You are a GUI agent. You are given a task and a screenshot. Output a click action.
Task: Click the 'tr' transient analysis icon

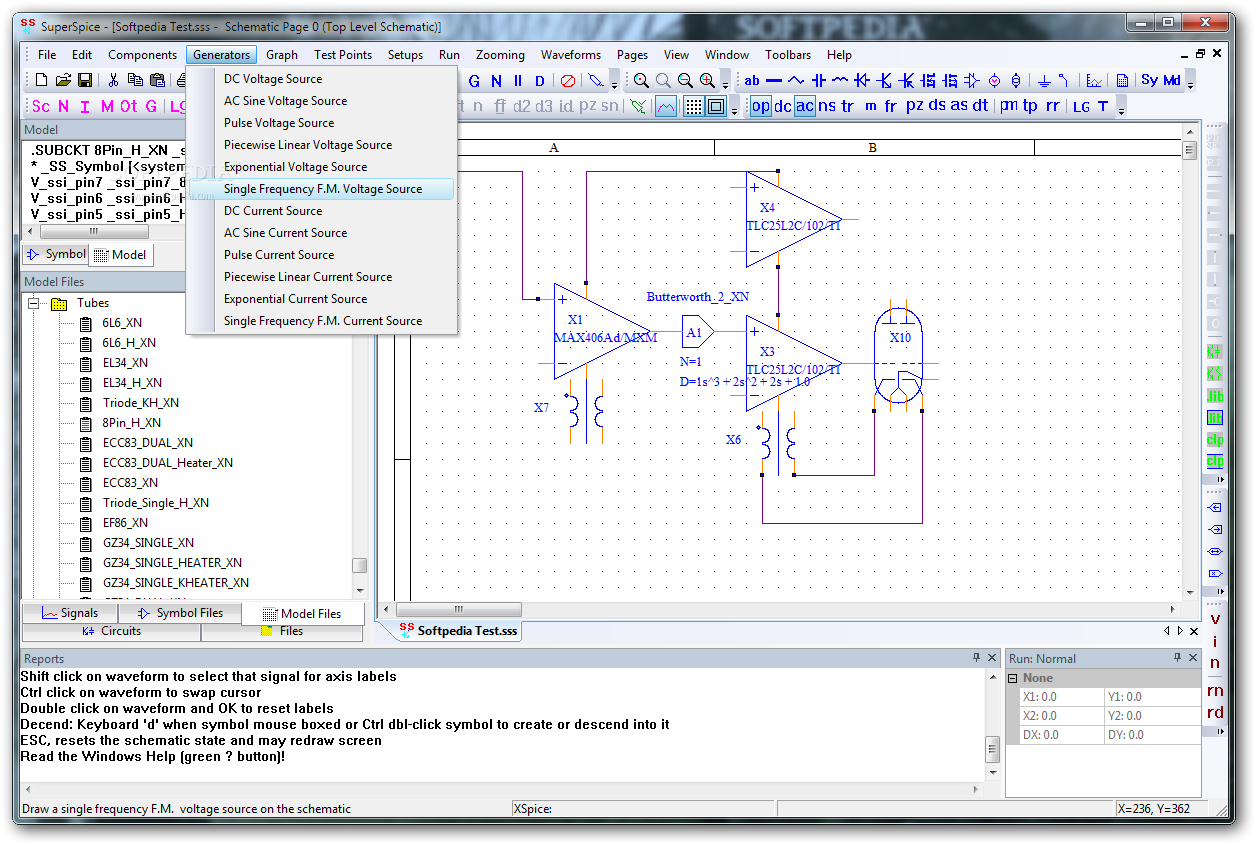tap(848, 106)
